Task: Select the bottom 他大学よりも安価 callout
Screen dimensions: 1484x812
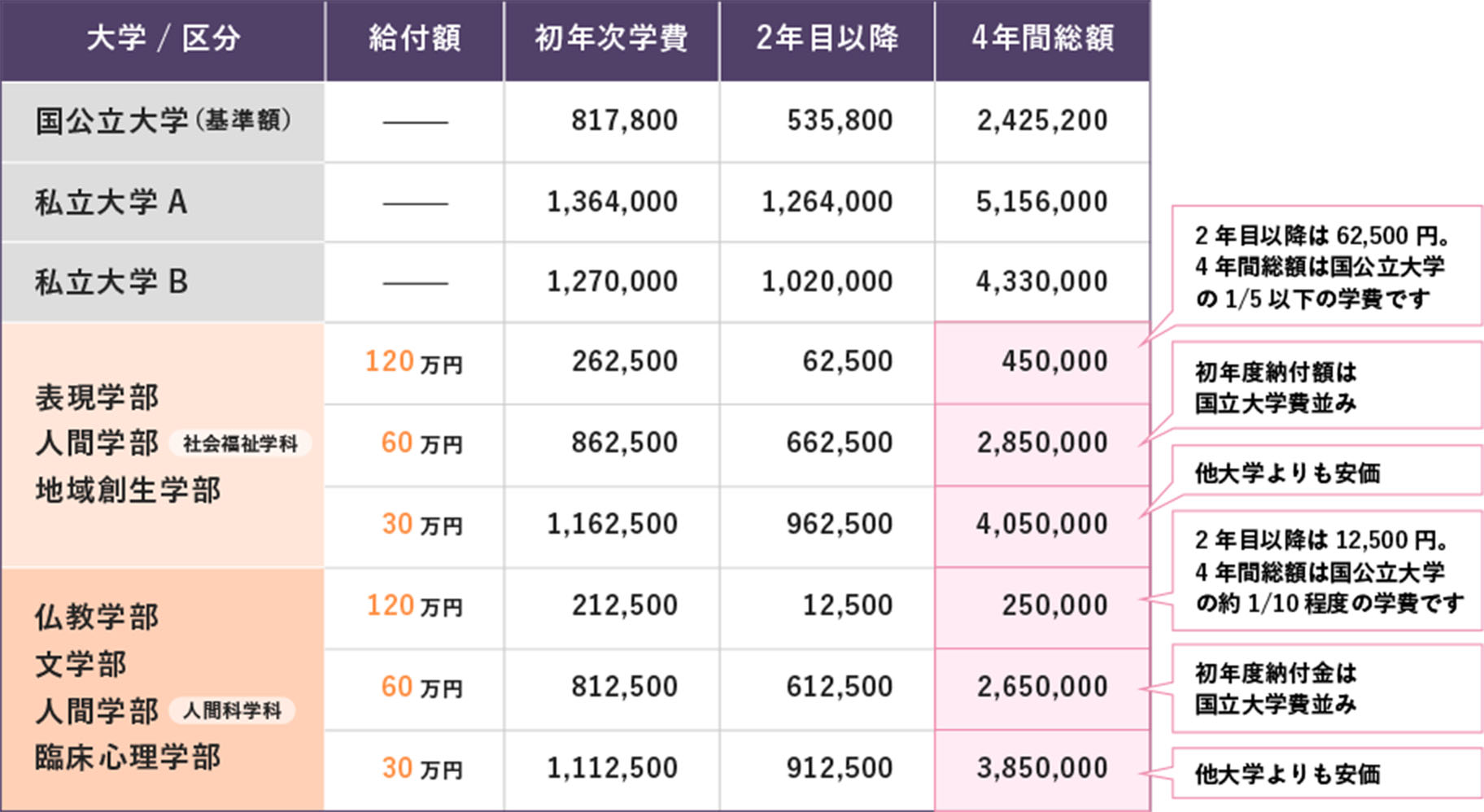Action: click(1326, 773)
